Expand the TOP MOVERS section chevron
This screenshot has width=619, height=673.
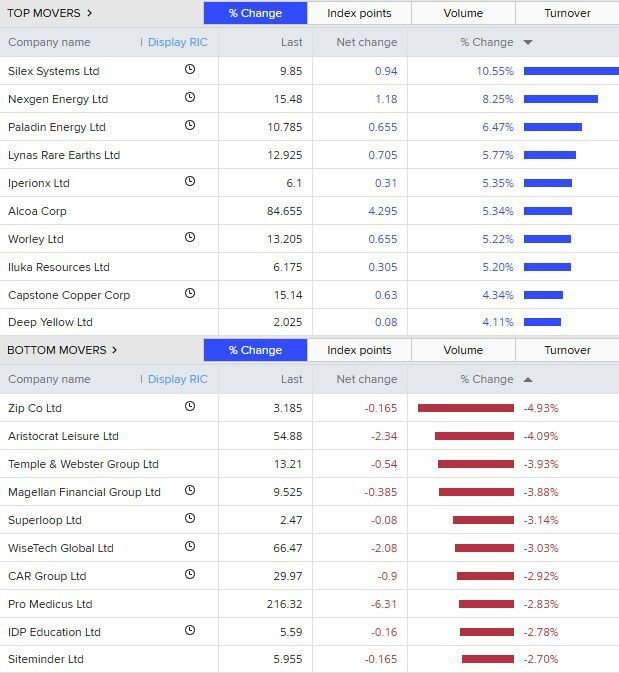90,13
